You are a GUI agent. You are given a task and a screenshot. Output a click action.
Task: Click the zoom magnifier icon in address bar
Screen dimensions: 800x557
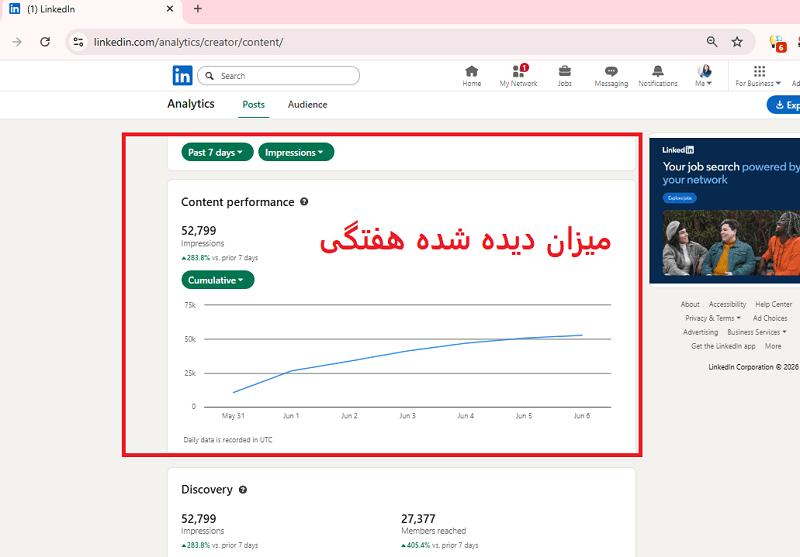point(712,42)
